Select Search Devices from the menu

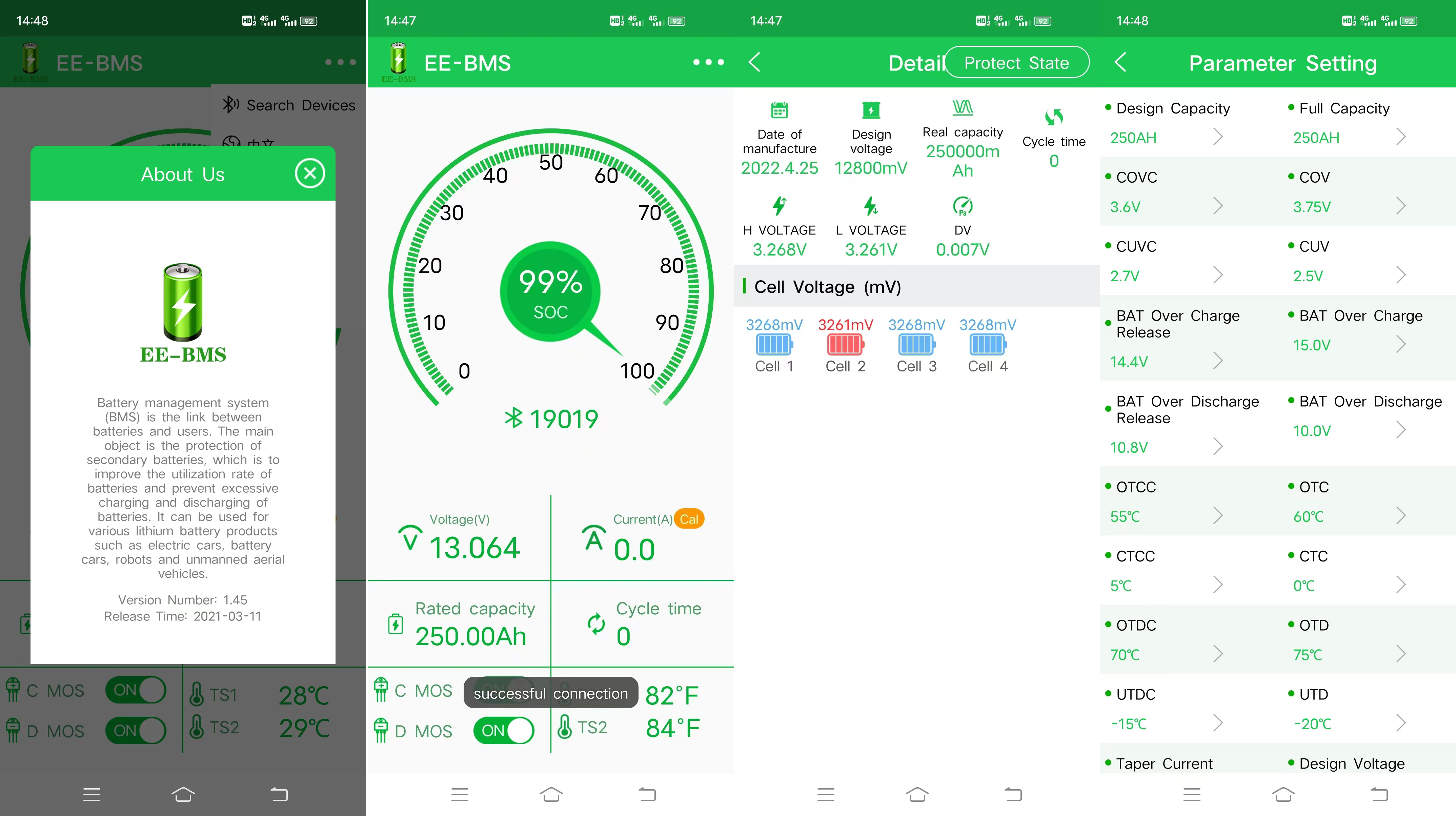[289, 105]
